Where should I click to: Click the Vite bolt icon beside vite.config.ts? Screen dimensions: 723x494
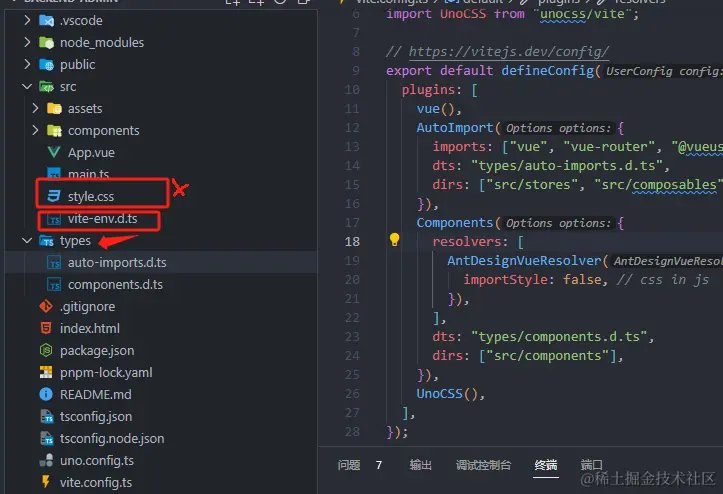(46, 482)
